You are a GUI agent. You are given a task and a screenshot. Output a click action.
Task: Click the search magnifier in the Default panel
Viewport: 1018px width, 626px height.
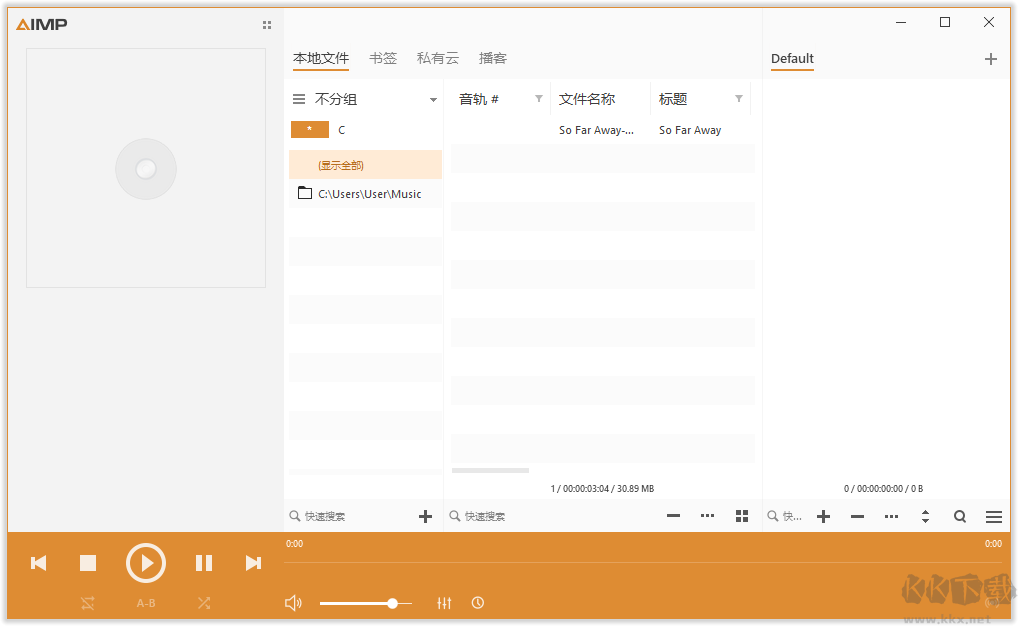(959, 516)
